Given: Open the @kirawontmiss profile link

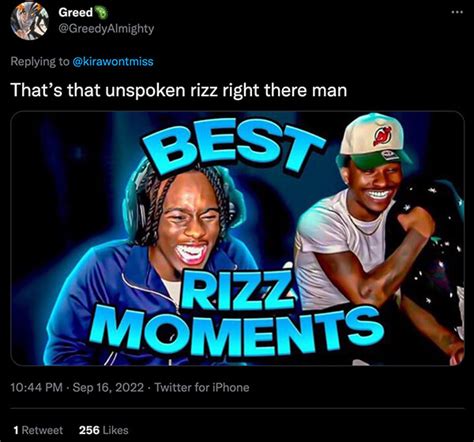Looking at the screenshot, I should (x=113, y=62).
